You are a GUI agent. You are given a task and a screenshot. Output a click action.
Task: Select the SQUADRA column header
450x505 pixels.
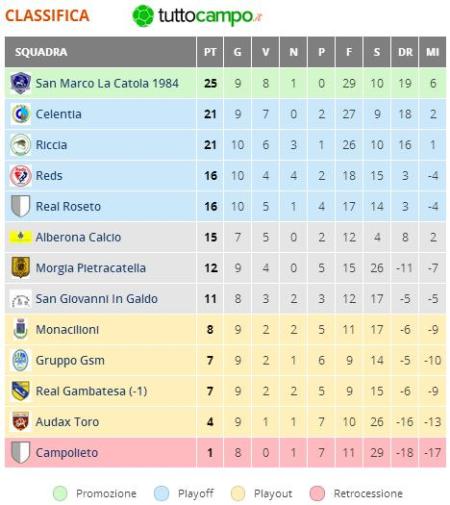(101, 52)
